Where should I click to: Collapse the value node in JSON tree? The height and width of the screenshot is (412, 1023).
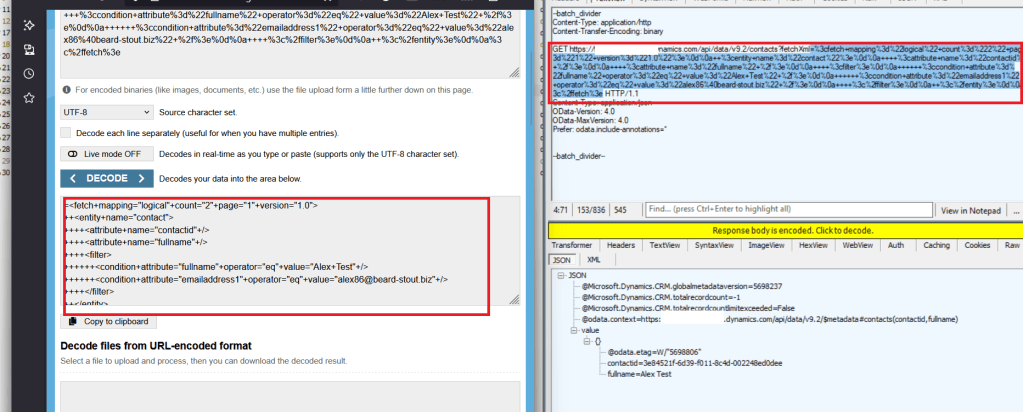point(574,330)
